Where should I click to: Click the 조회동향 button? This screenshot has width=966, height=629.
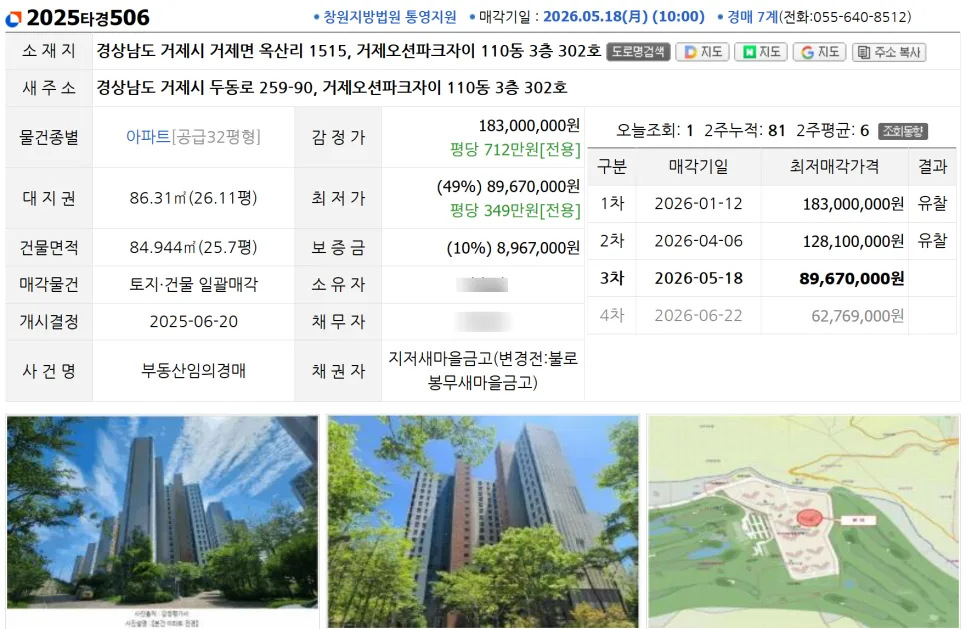tap(903, 131)
